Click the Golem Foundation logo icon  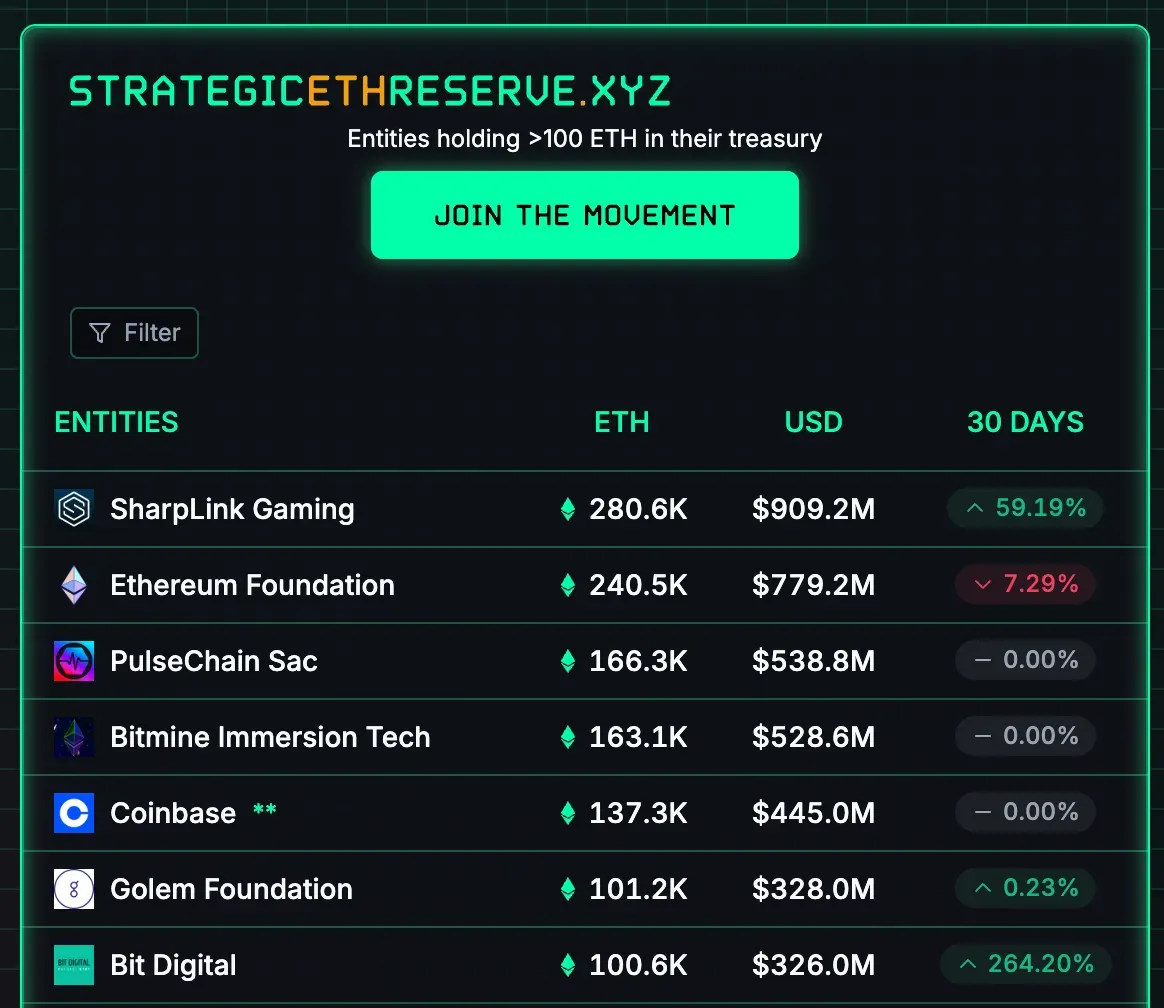coord(74,889)
